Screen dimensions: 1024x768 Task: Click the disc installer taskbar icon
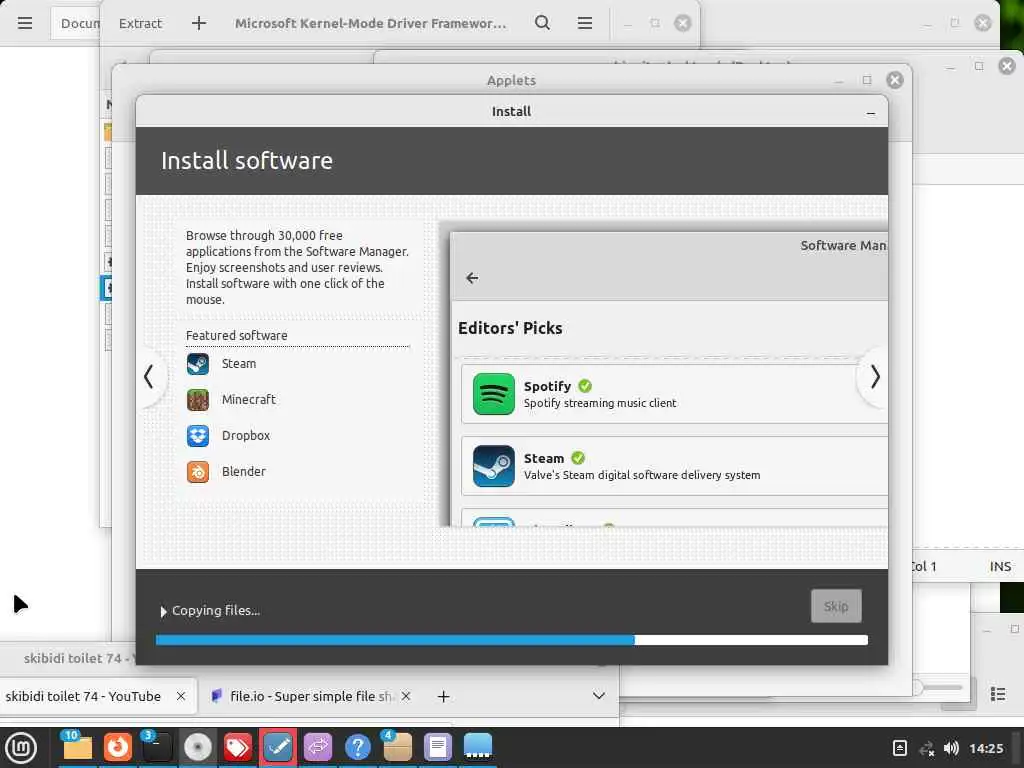[197, 747]
